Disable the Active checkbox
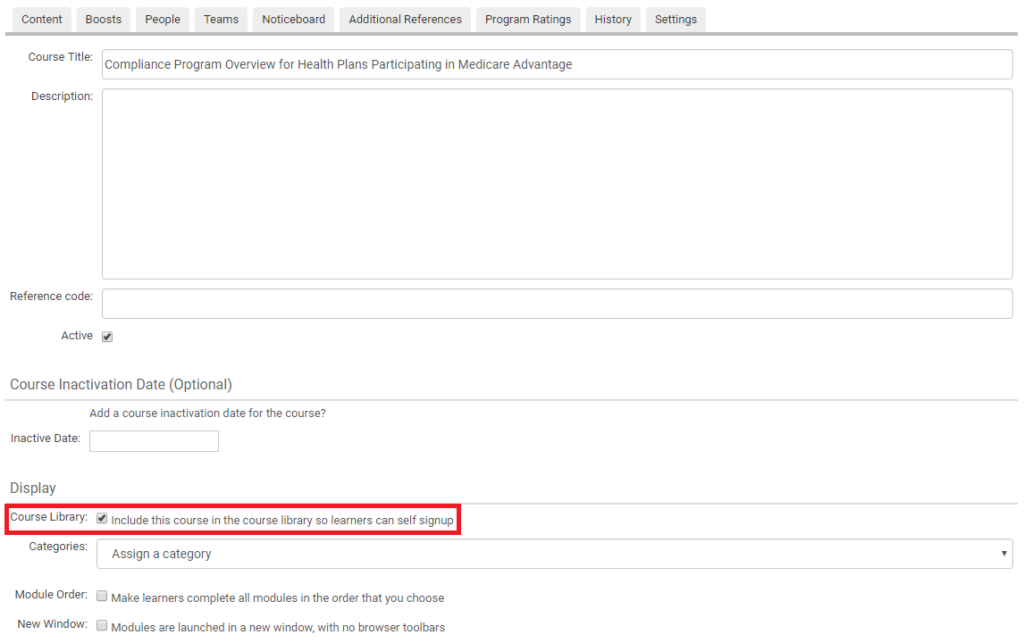The image size is (1024, 643). (x=107, y=335)
